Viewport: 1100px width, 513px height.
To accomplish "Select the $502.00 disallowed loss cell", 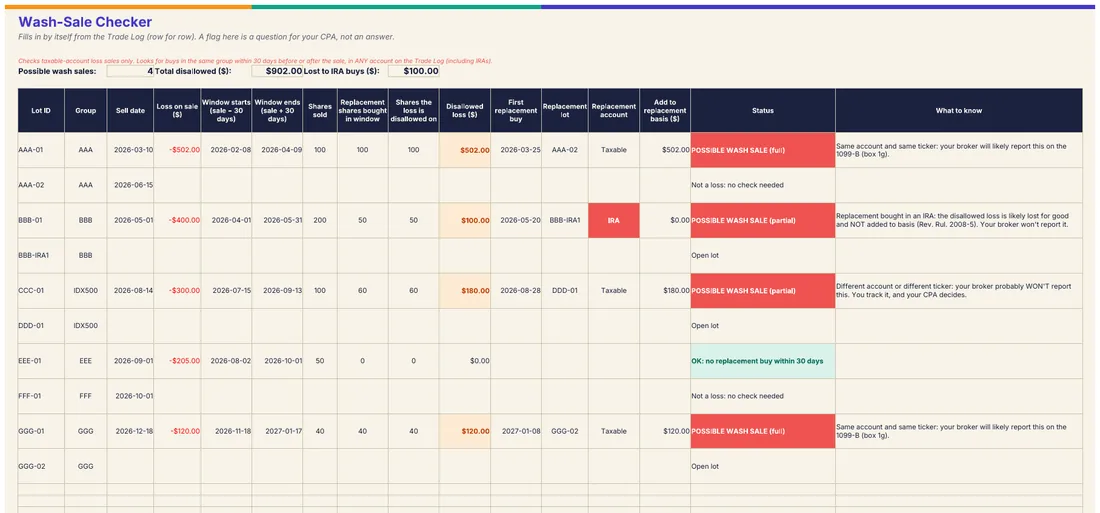I will click(x=464, y=150).
